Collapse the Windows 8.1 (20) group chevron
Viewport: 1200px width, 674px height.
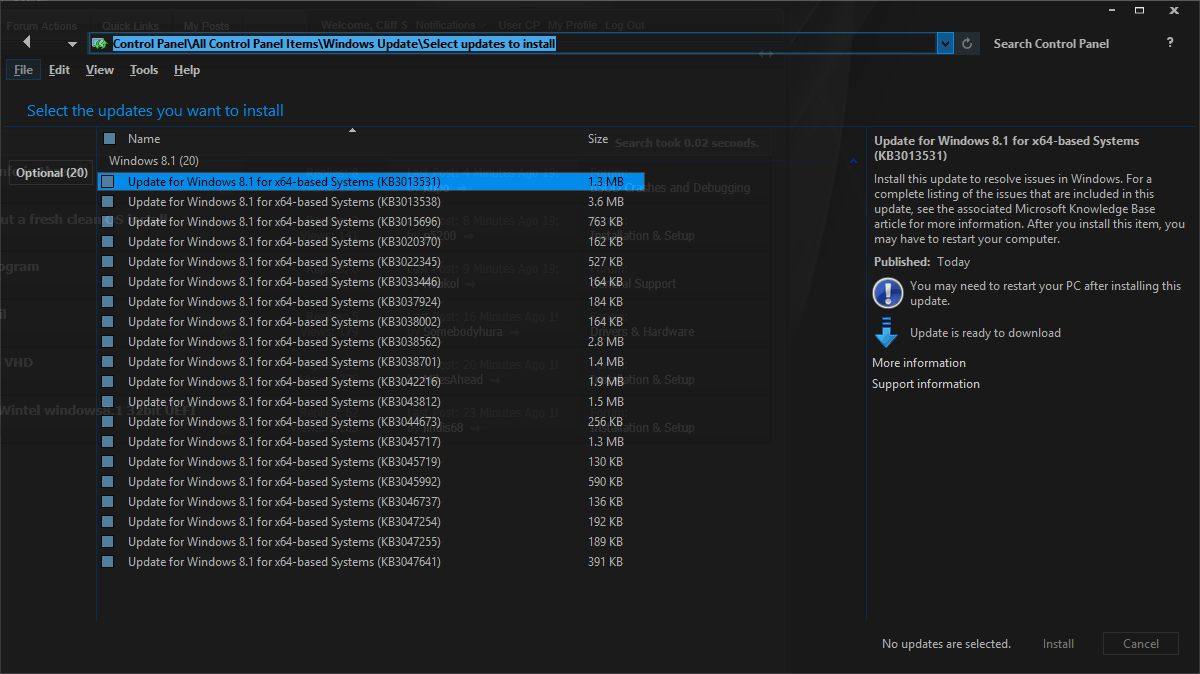pyautogui.click(x=853, y=161)
